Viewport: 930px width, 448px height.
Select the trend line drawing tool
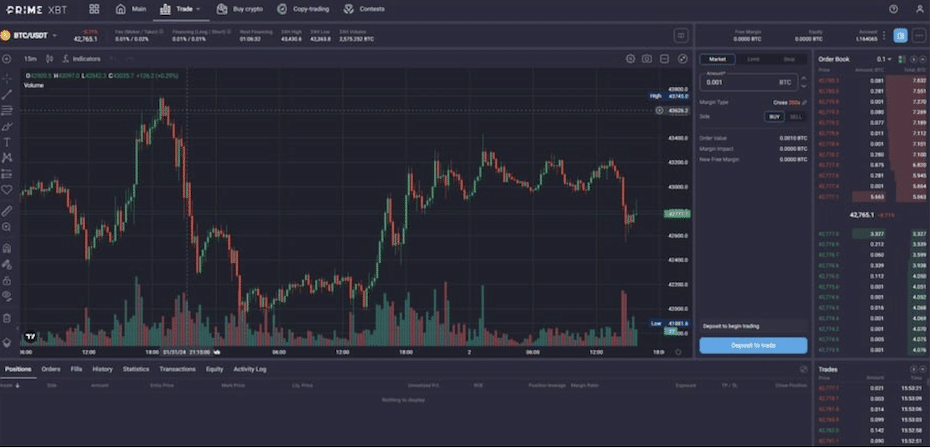[x=7, y=93]
